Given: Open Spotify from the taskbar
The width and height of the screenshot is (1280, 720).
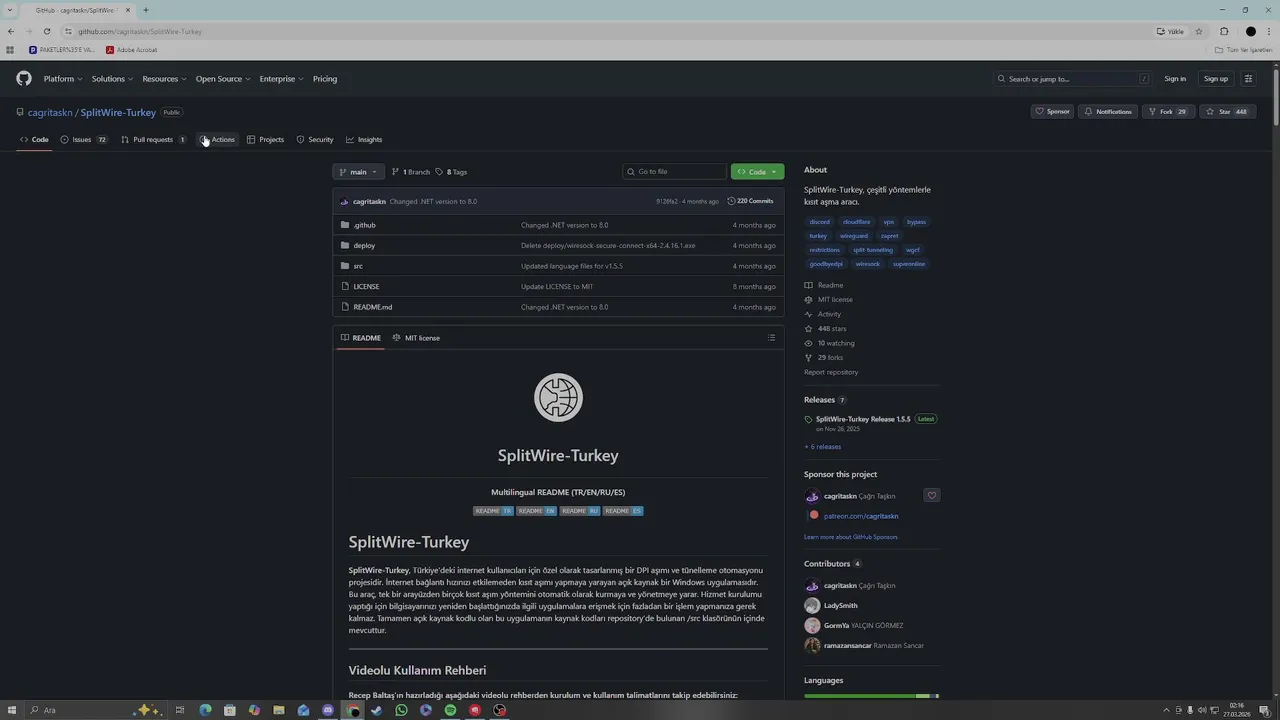Looking at the screenshot, I should 450,710.
